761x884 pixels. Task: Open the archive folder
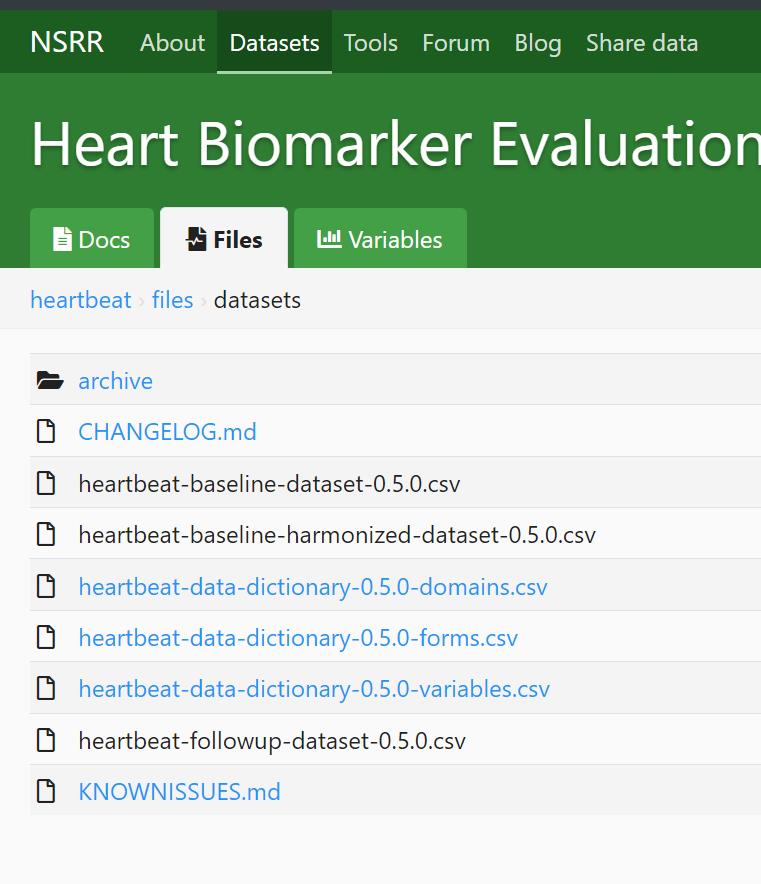pyautogui.click(x=115, y=380)
